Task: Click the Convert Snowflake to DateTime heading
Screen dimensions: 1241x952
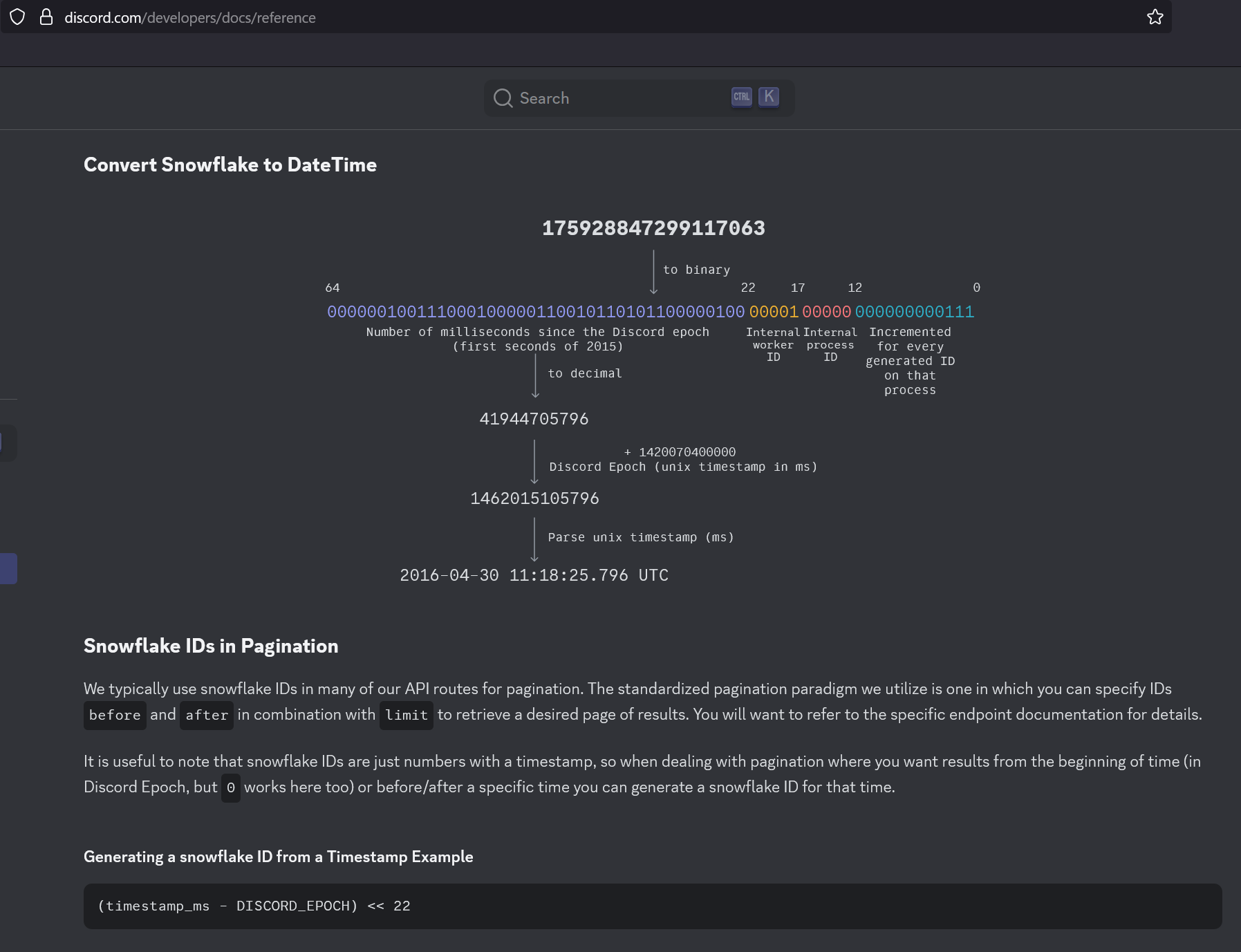Action: coord(230,165)
